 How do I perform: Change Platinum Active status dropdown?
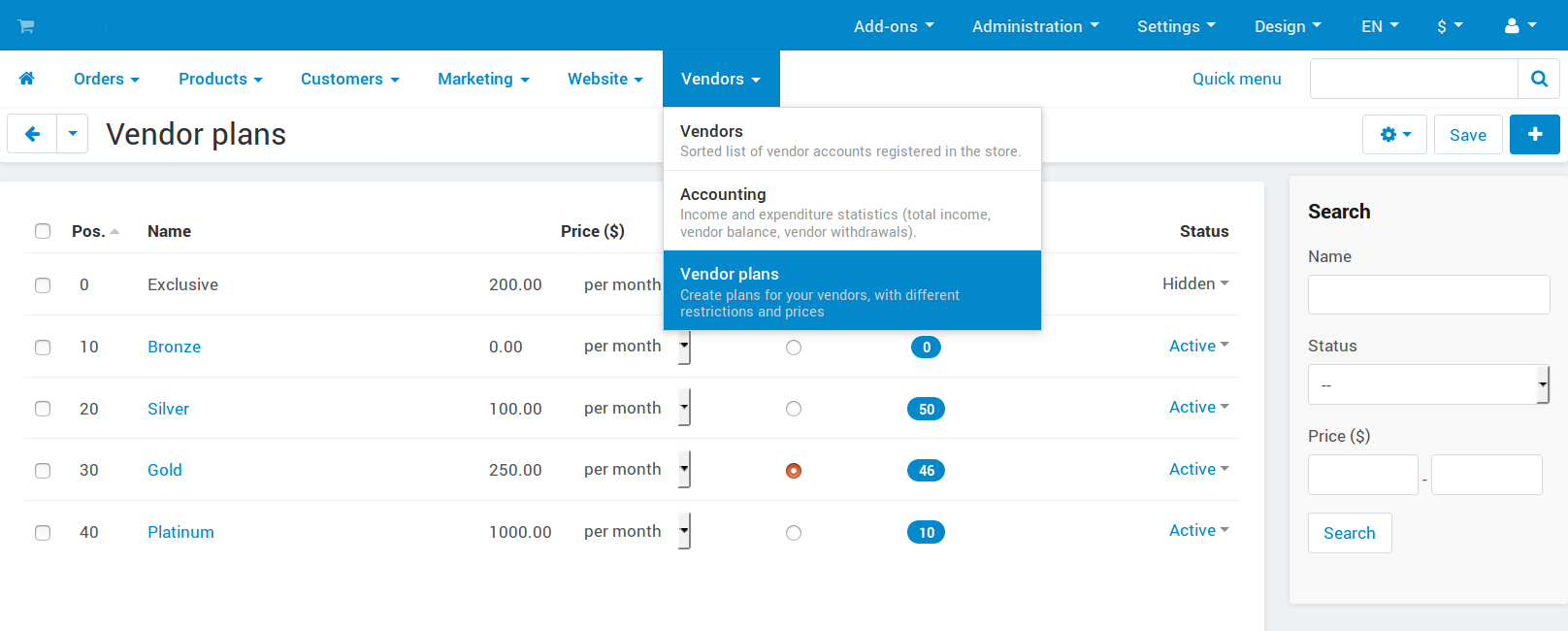point(1198,530)
